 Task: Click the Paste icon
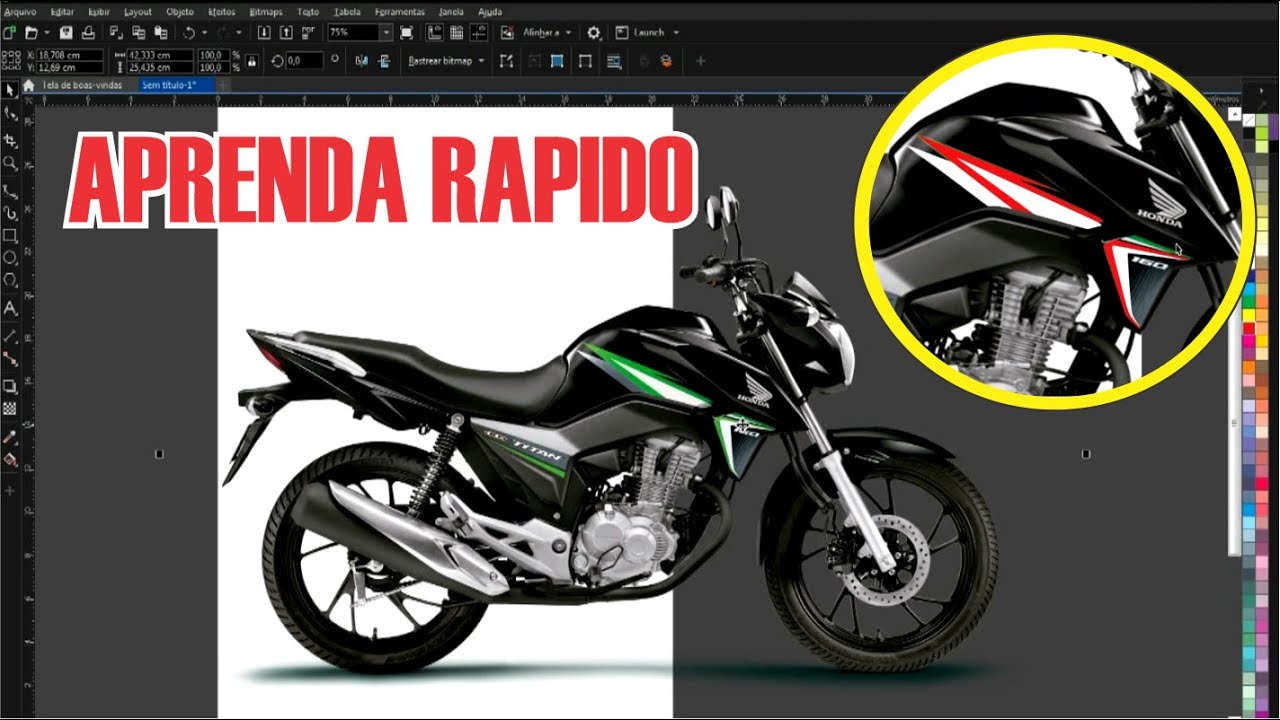click(160, 33)
